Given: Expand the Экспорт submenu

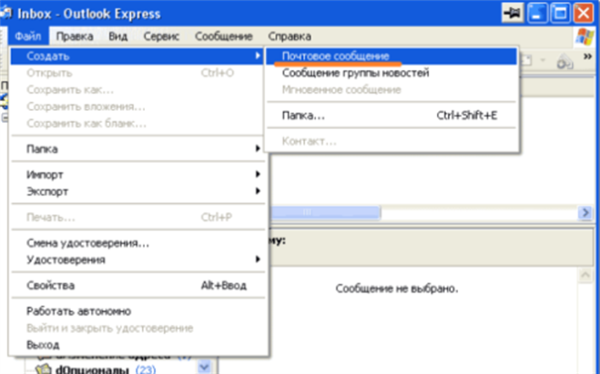Looking at the screenshot, I should (x=137, y=191).
